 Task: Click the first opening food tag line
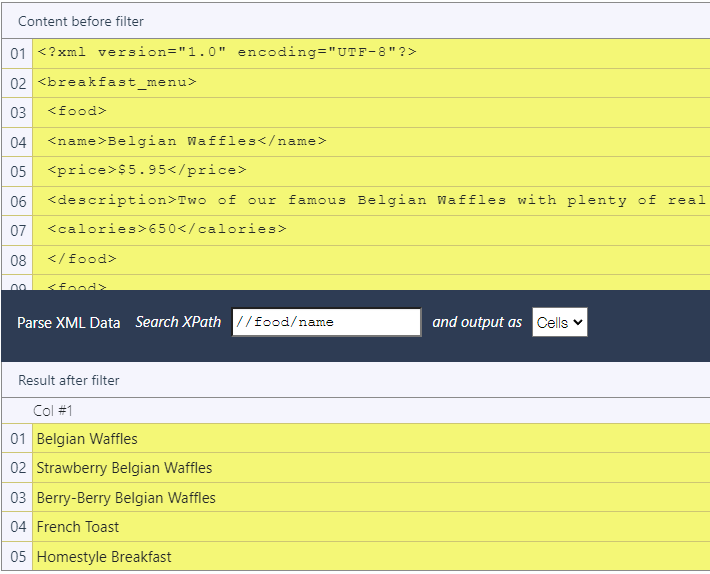coord(77,112)
